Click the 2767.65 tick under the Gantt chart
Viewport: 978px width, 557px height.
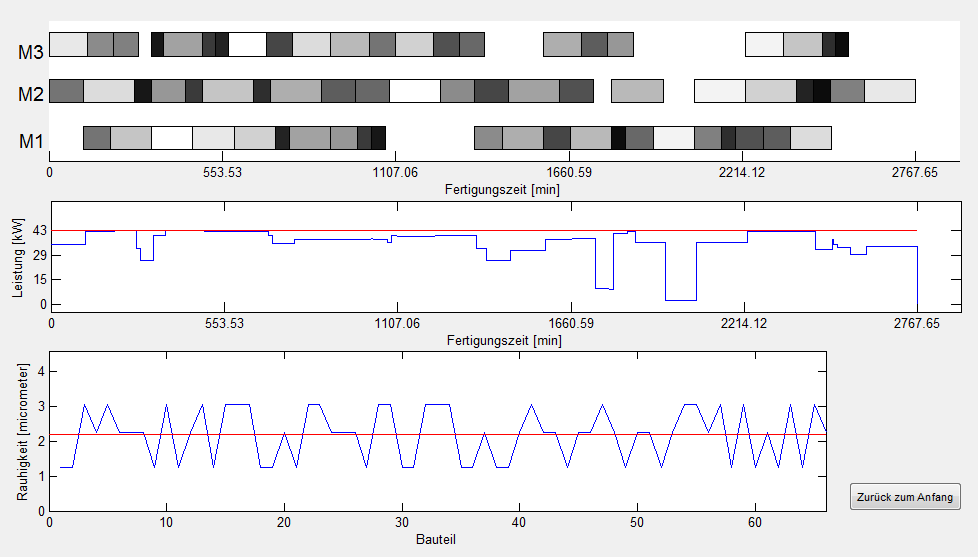point(914,173)
